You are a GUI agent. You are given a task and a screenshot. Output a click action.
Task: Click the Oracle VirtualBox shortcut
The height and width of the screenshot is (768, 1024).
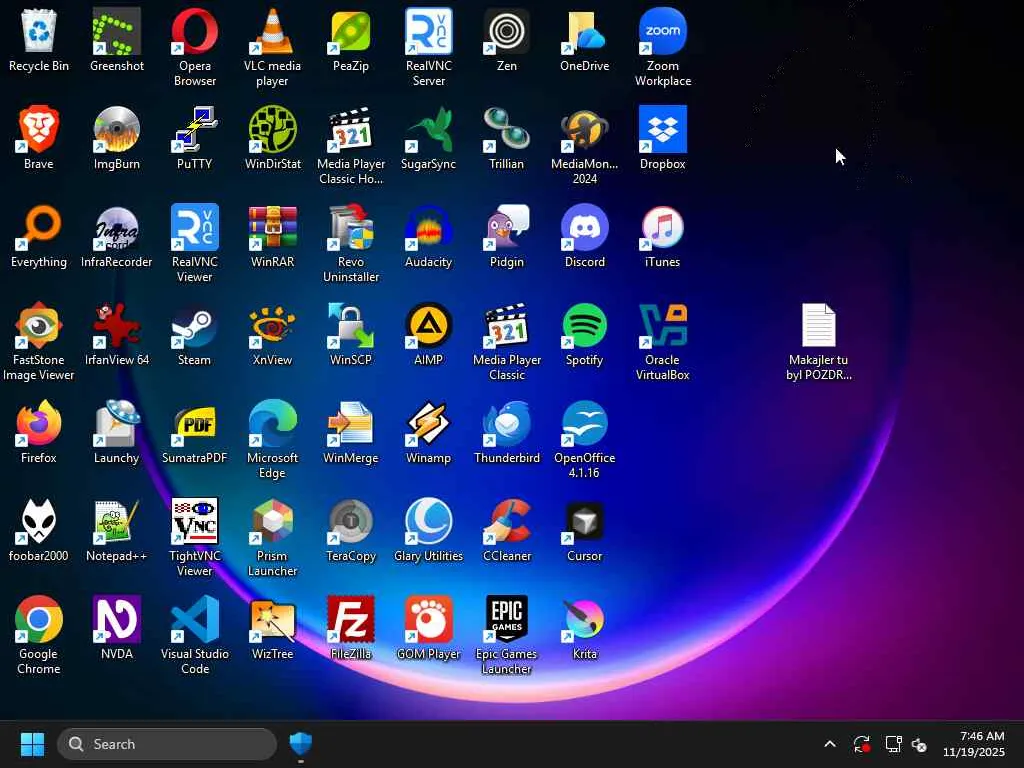point(662,327)
